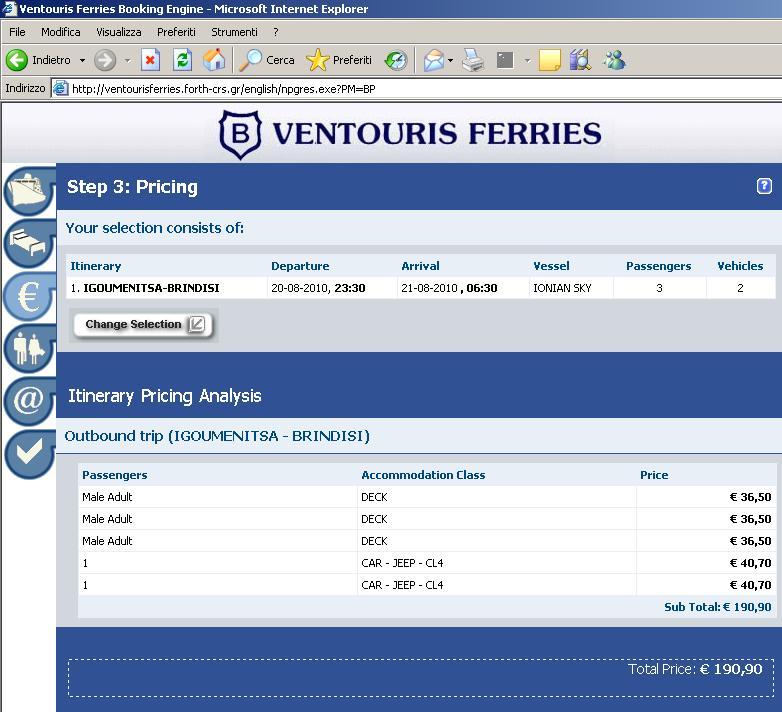Select the @ contact details step icon
This screenshot has height=712, width=782.
29,401
